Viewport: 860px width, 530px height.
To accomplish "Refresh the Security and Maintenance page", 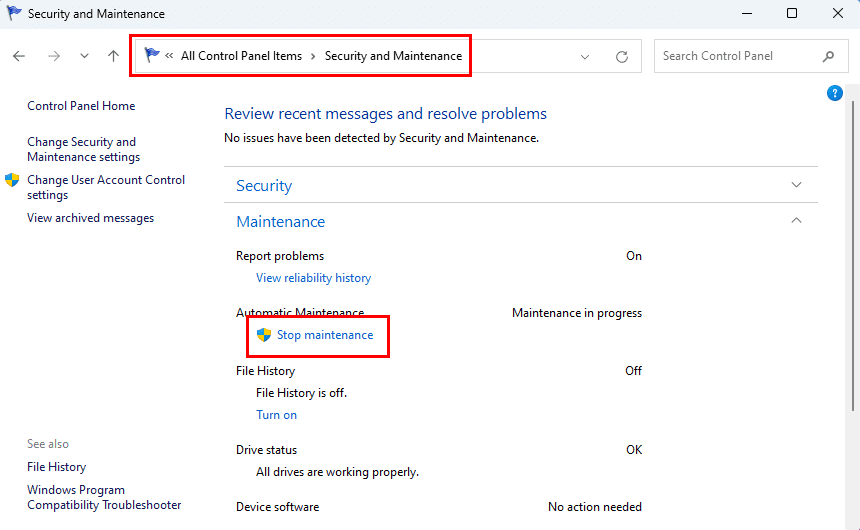I will pyautogui.click(x=621, y=57).
